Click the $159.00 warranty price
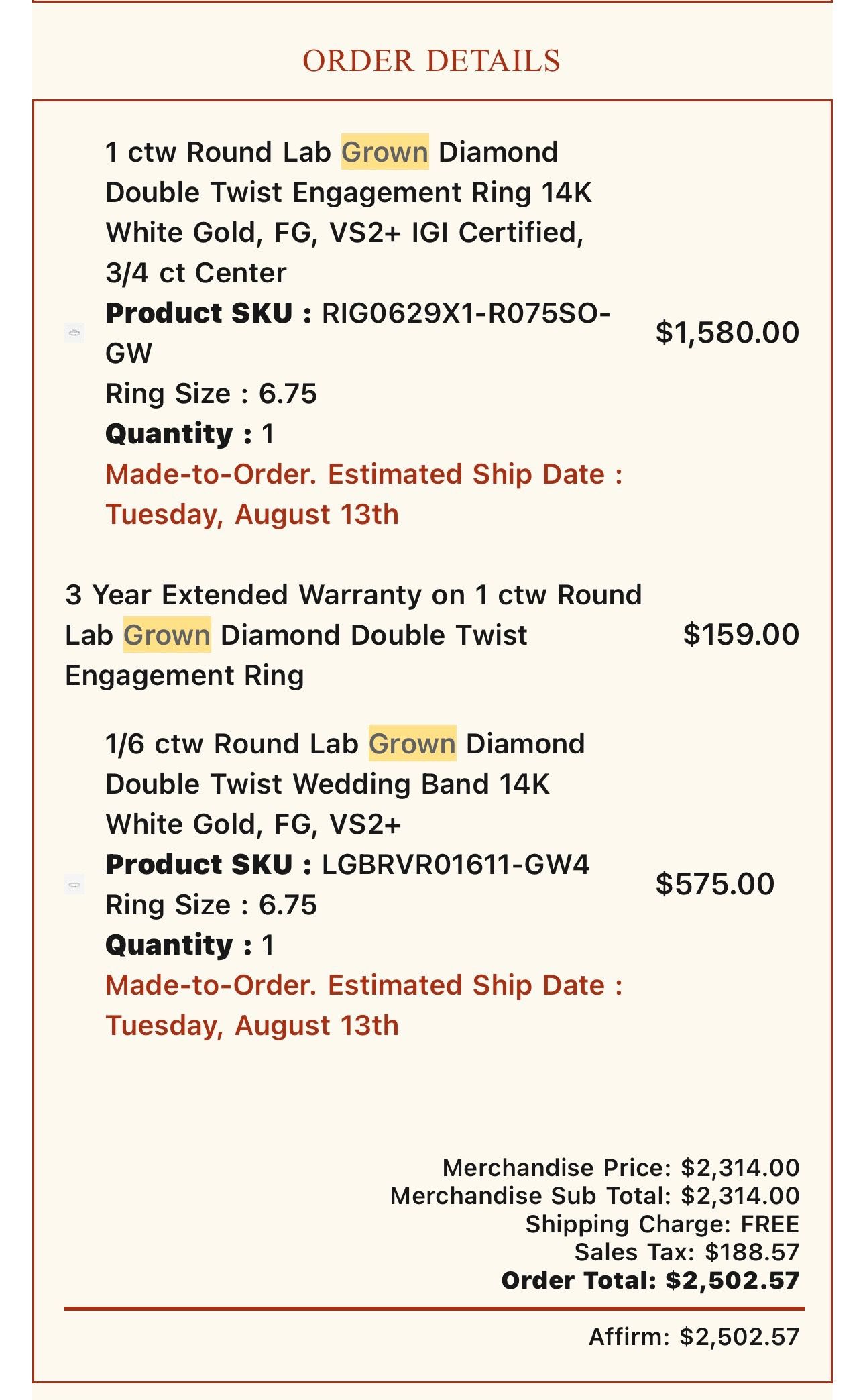 (741, 635)
